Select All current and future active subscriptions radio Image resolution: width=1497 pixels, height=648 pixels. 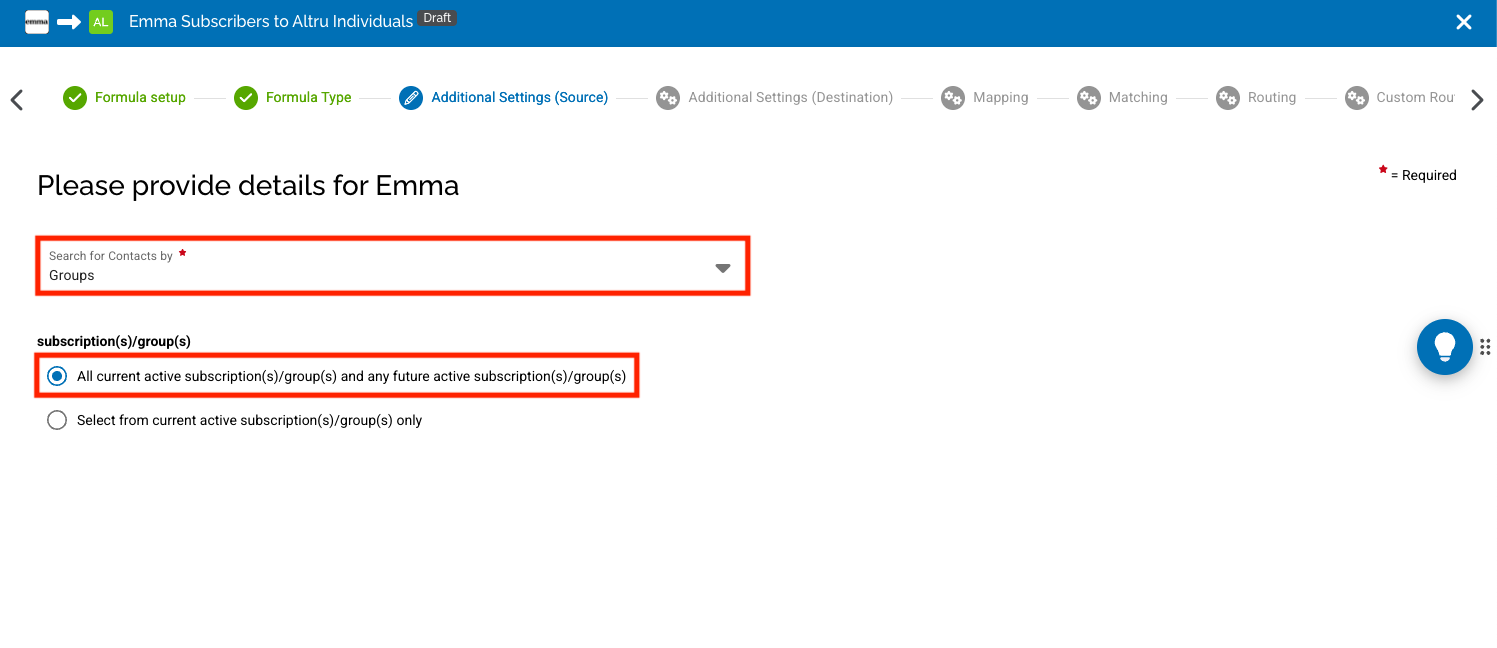57,376
